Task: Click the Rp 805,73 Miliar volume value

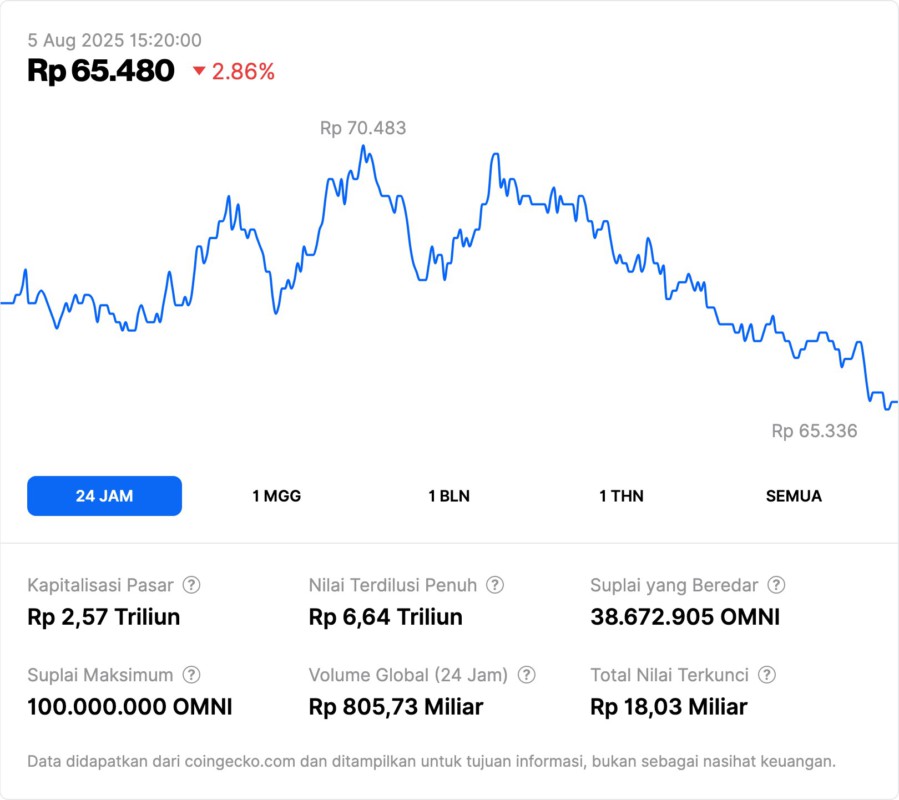Action: (x=396, y=707)
